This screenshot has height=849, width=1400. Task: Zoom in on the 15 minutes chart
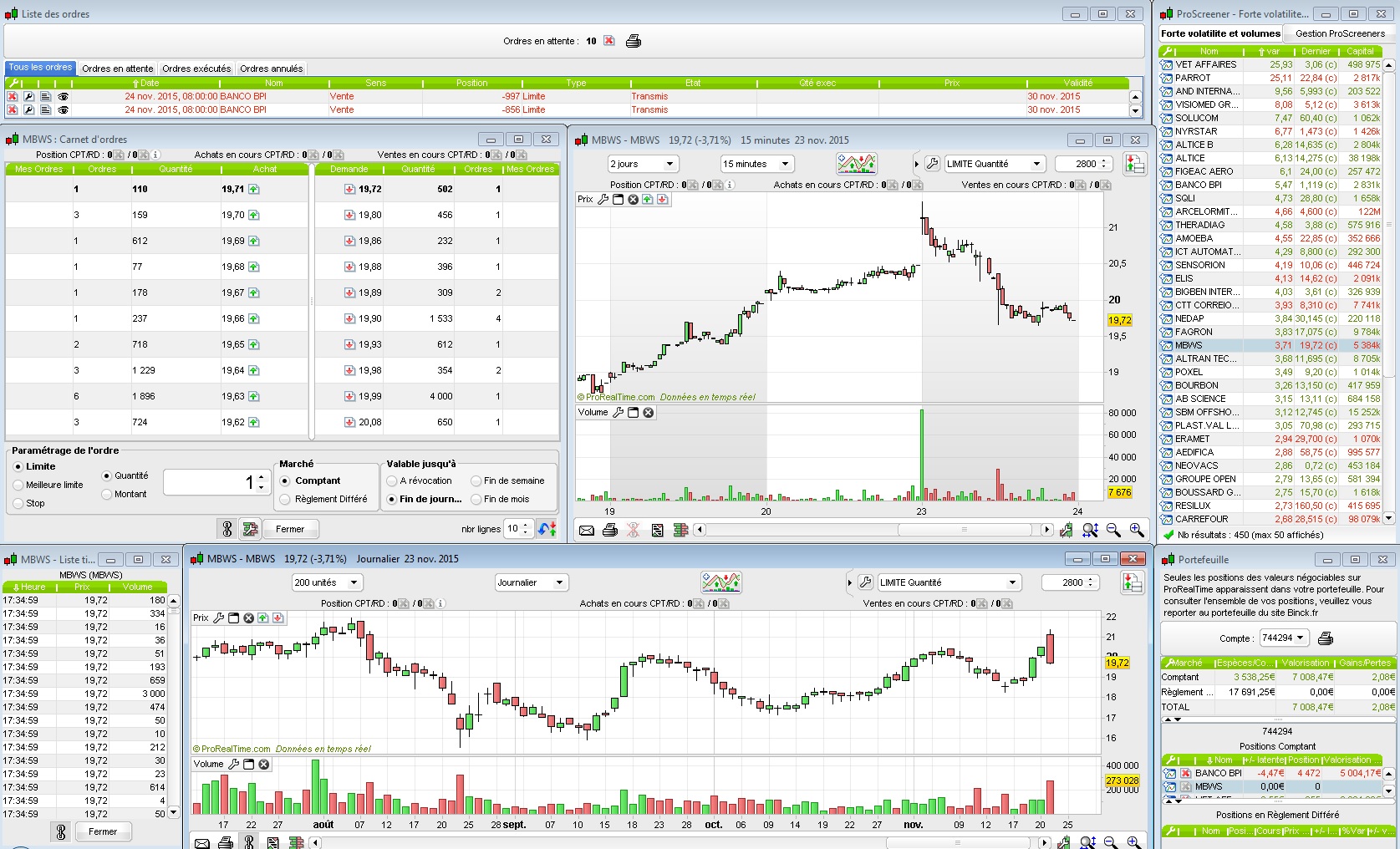click(1137, 530)
